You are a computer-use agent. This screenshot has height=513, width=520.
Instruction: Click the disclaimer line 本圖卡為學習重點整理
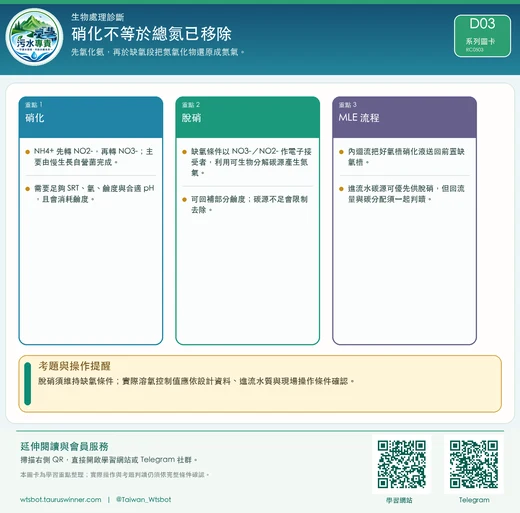point(114,474)
